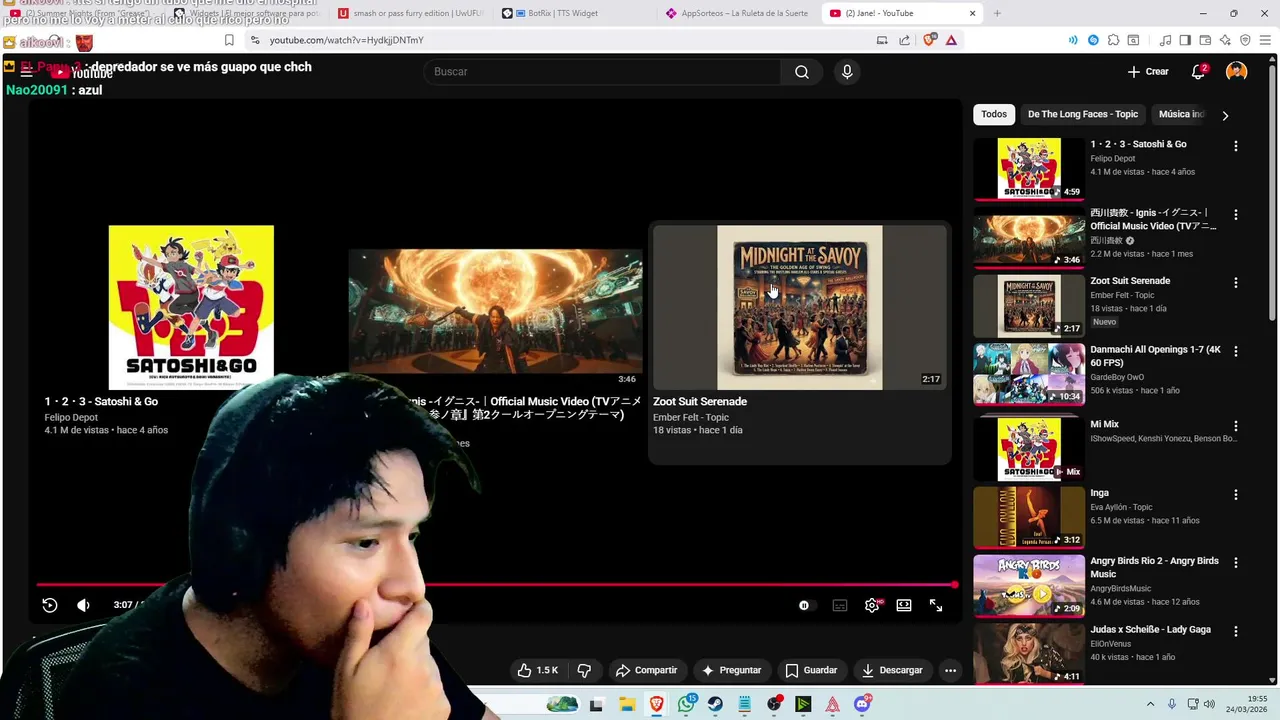The width and height of the screenshot is (1280, 720).
Task: Mute the video with the speaker icon
Action: pos(83,605)
